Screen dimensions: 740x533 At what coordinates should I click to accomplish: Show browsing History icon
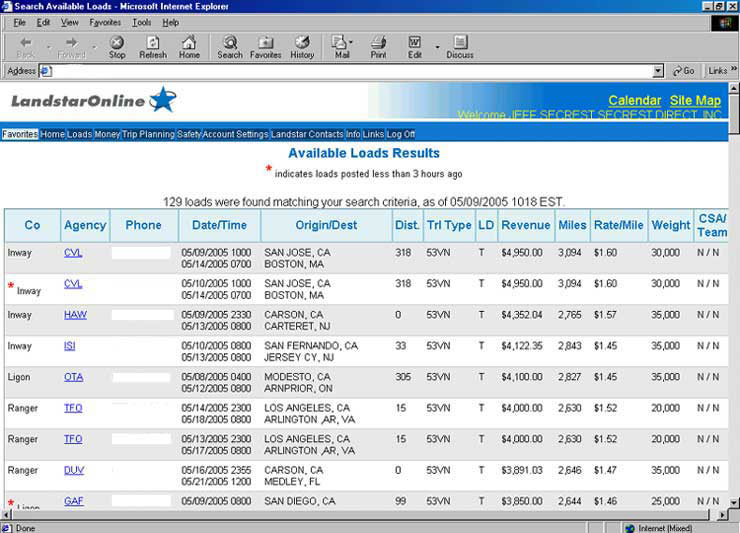click(x=302, y=46)
